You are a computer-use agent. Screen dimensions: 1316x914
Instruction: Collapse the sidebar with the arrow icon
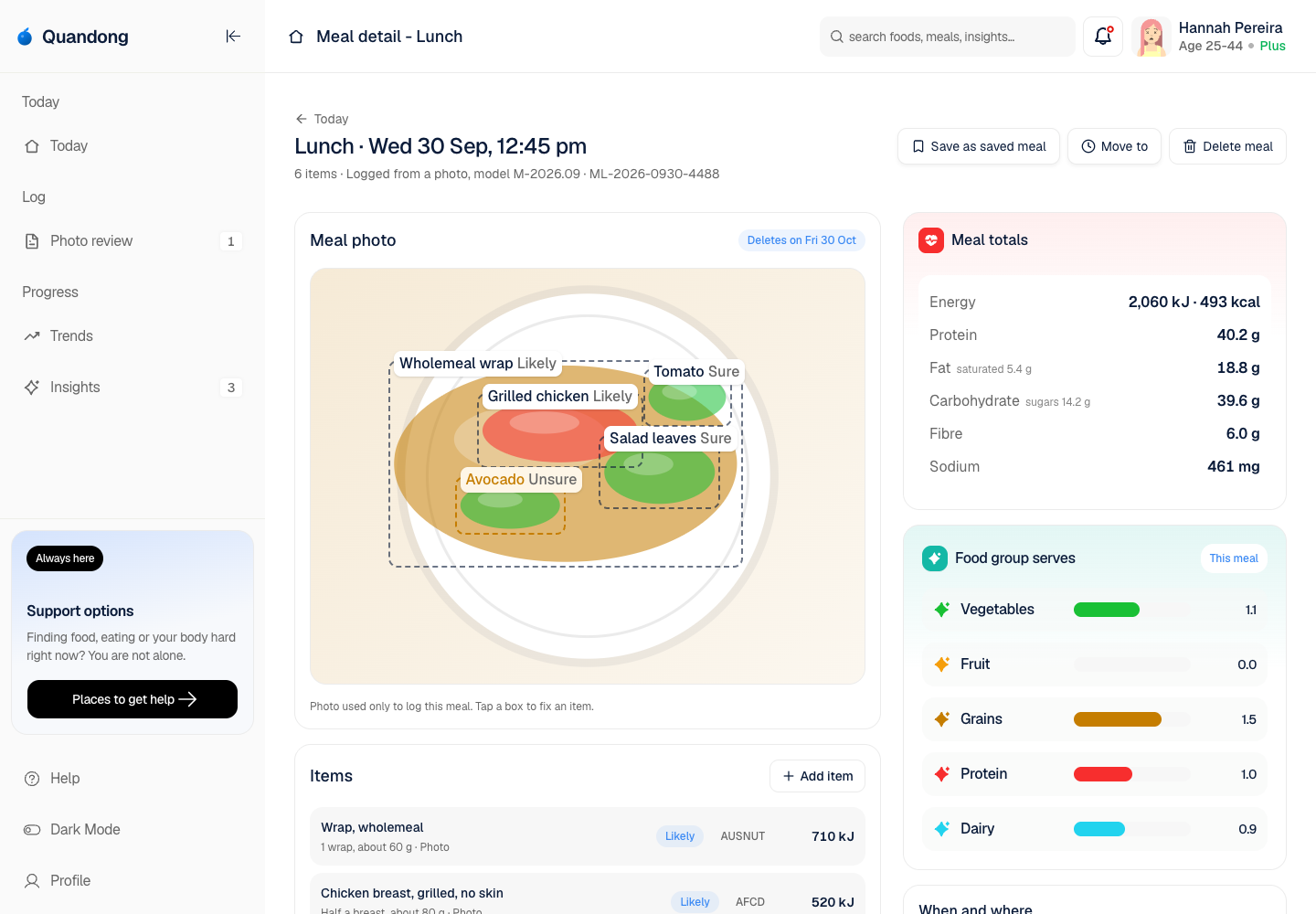(233, 37)
